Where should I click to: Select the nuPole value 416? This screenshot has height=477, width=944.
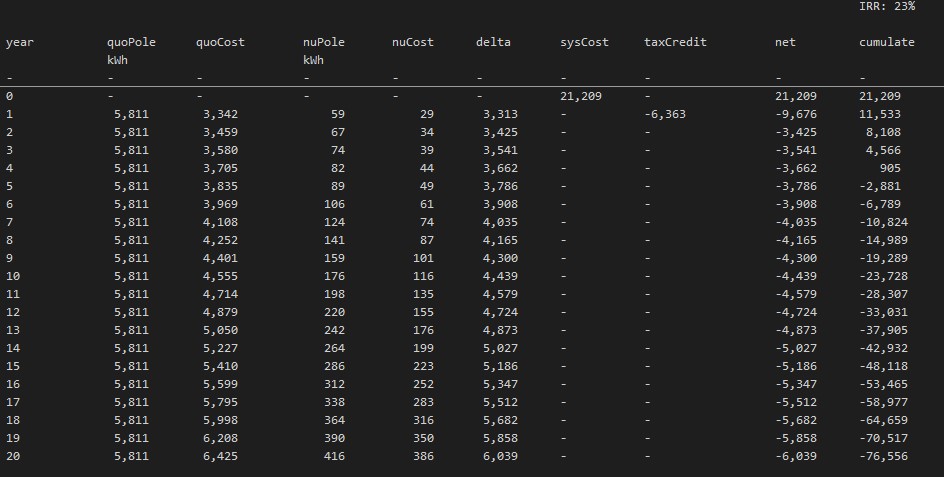pos(334,456)
